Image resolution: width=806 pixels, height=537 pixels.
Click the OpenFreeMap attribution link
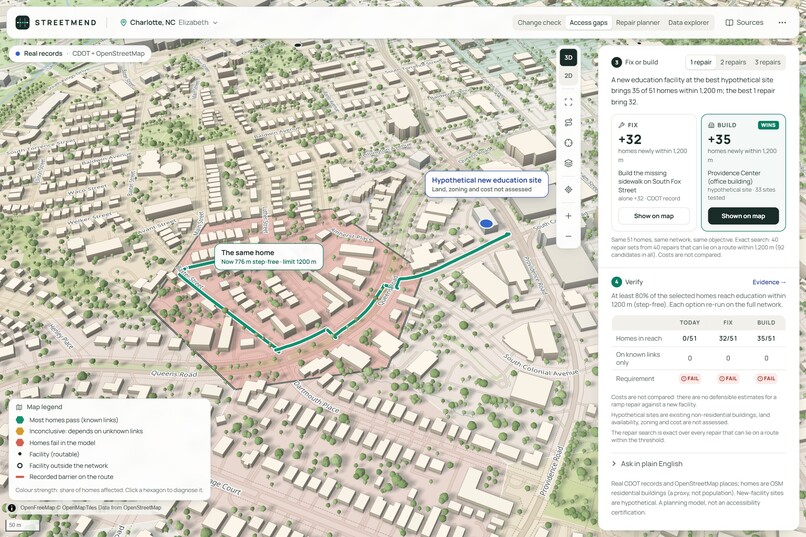click(38, 508)
